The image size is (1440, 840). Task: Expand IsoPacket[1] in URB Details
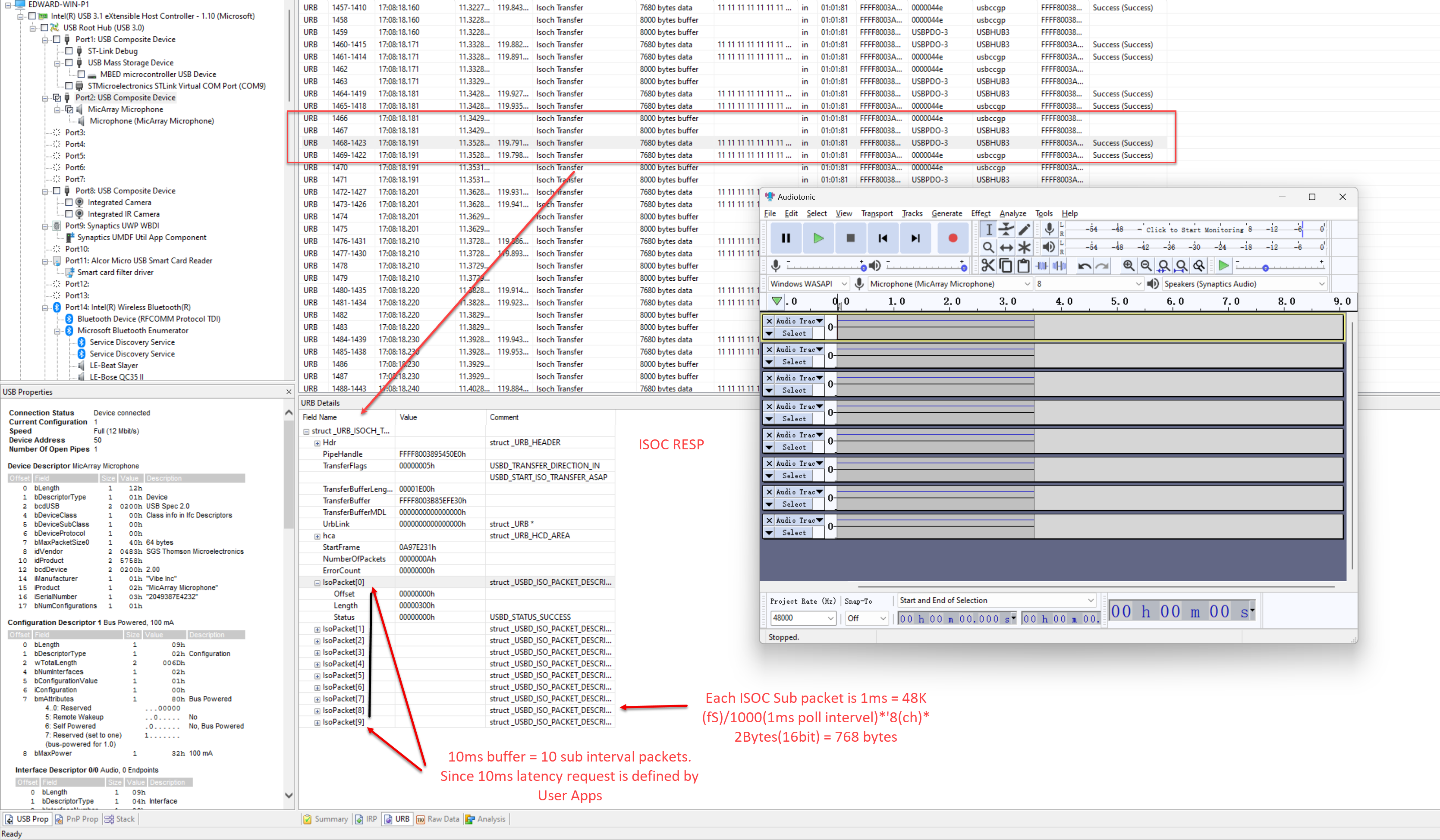point(318,628)
